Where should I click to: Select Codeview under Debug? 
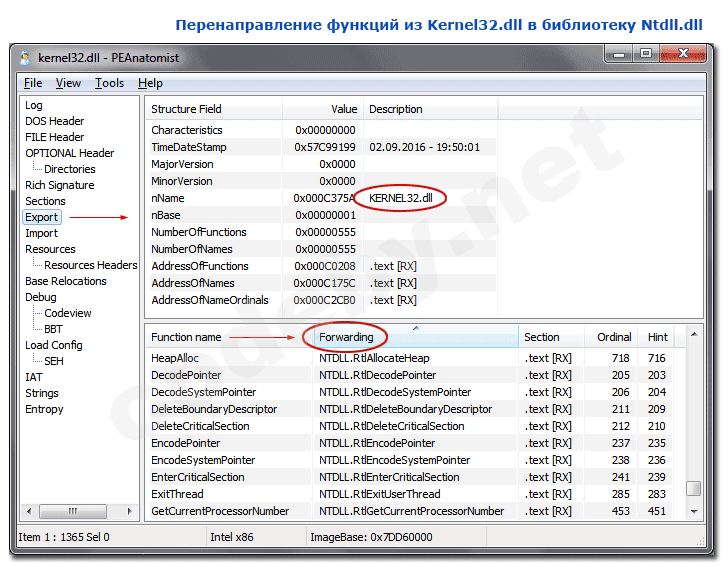67,313
